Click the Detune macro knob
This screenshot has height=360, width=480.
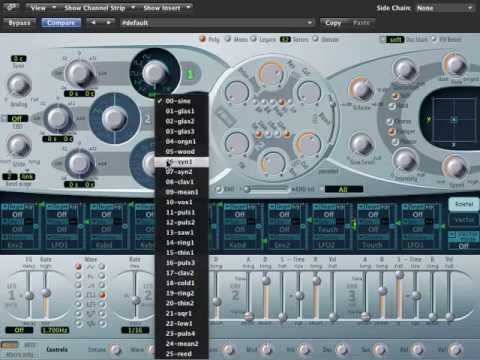click(115, 349)
